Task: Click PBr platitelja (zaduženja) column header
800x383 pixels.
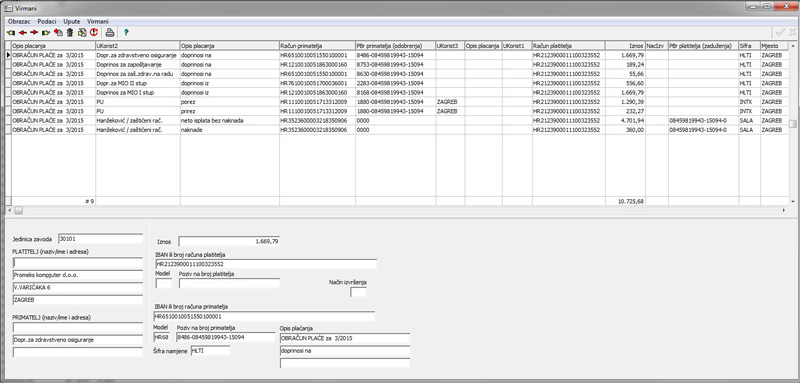Action: coord(703,46)
